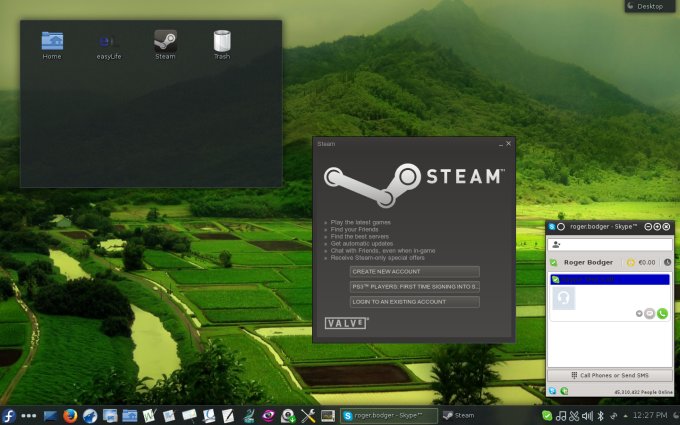Screen dimensions: 680x425
Task: Call the contact with green phone button
Action: point(662,314)
